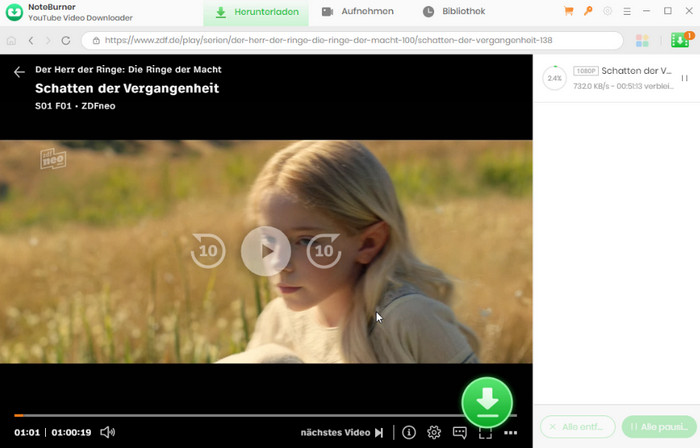Image resolution: width=700 pixels, height=448 pixels.
Task: Show video info icon
Action: click(408, 432)
